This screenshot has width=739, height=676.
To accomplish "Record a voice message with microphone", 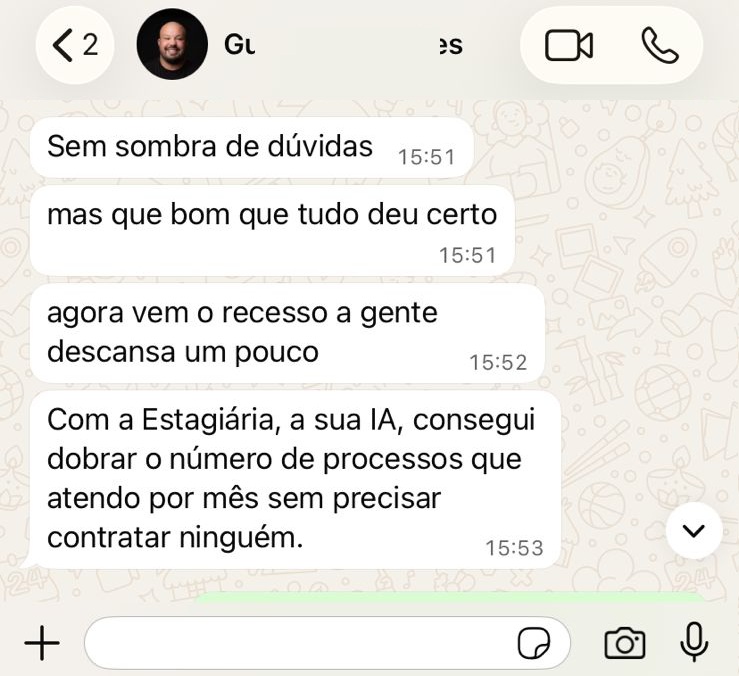I will tap(694, 641).
